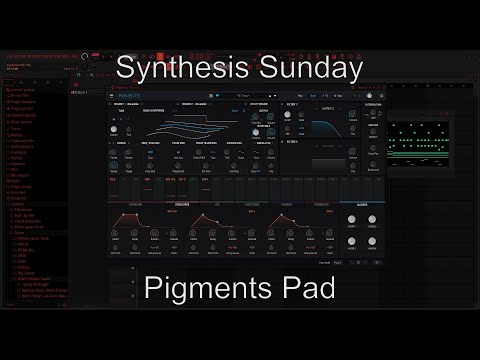Click the Wavetable Morph button

[x=235, y=111]
